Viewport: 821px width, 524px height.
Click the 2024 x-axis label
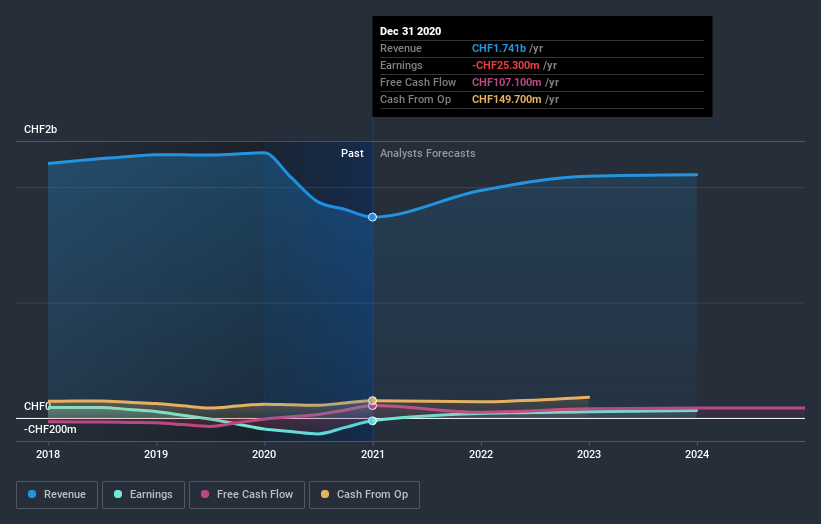coord(697,454)
